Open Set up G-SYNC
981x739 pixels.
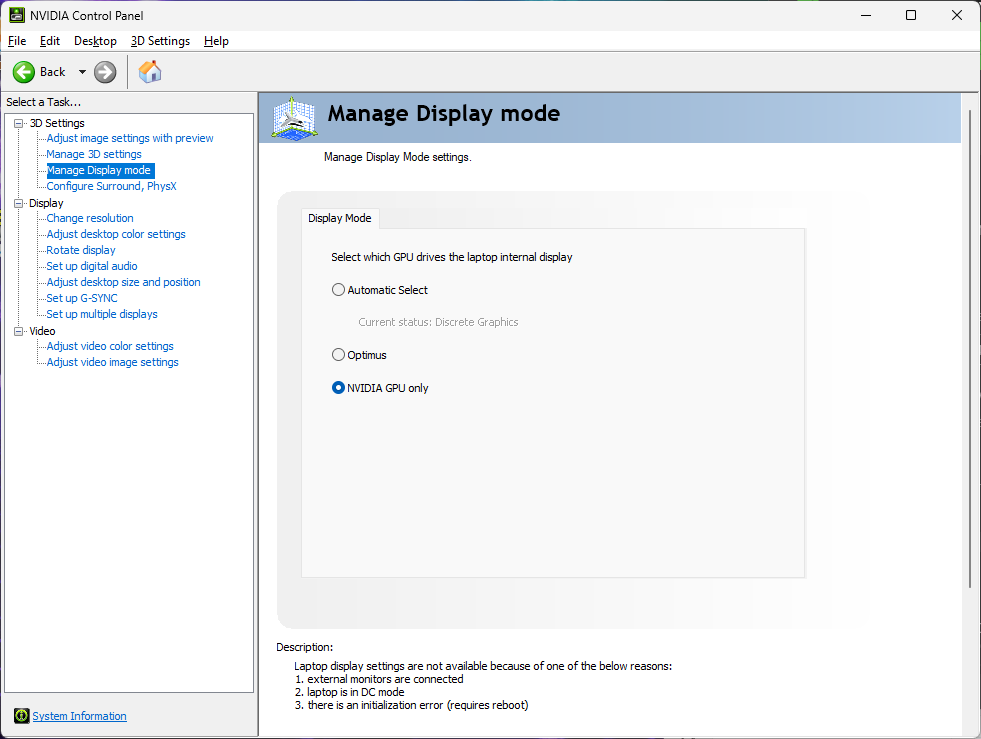click(x=82, y=298)
